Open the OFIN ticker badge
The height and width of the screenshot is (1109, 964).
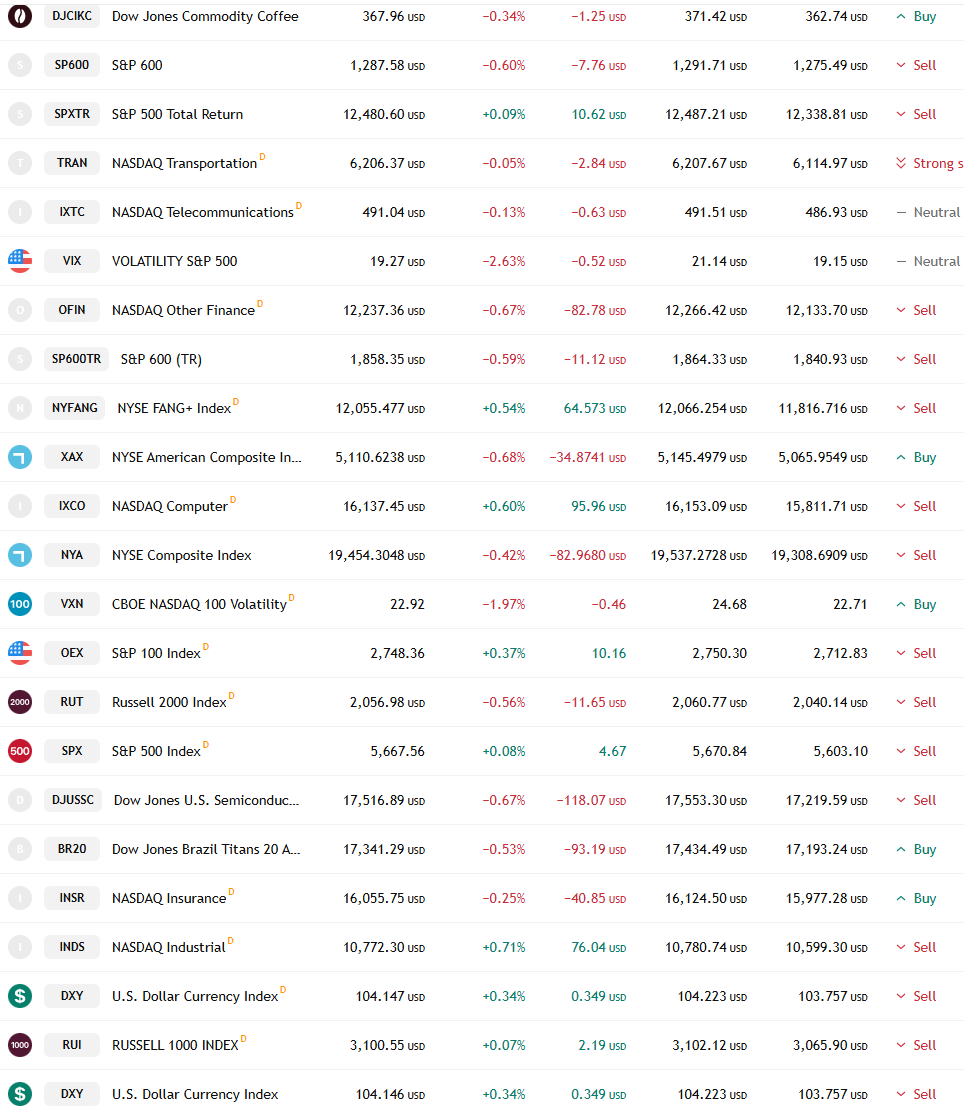pos(72,310)
